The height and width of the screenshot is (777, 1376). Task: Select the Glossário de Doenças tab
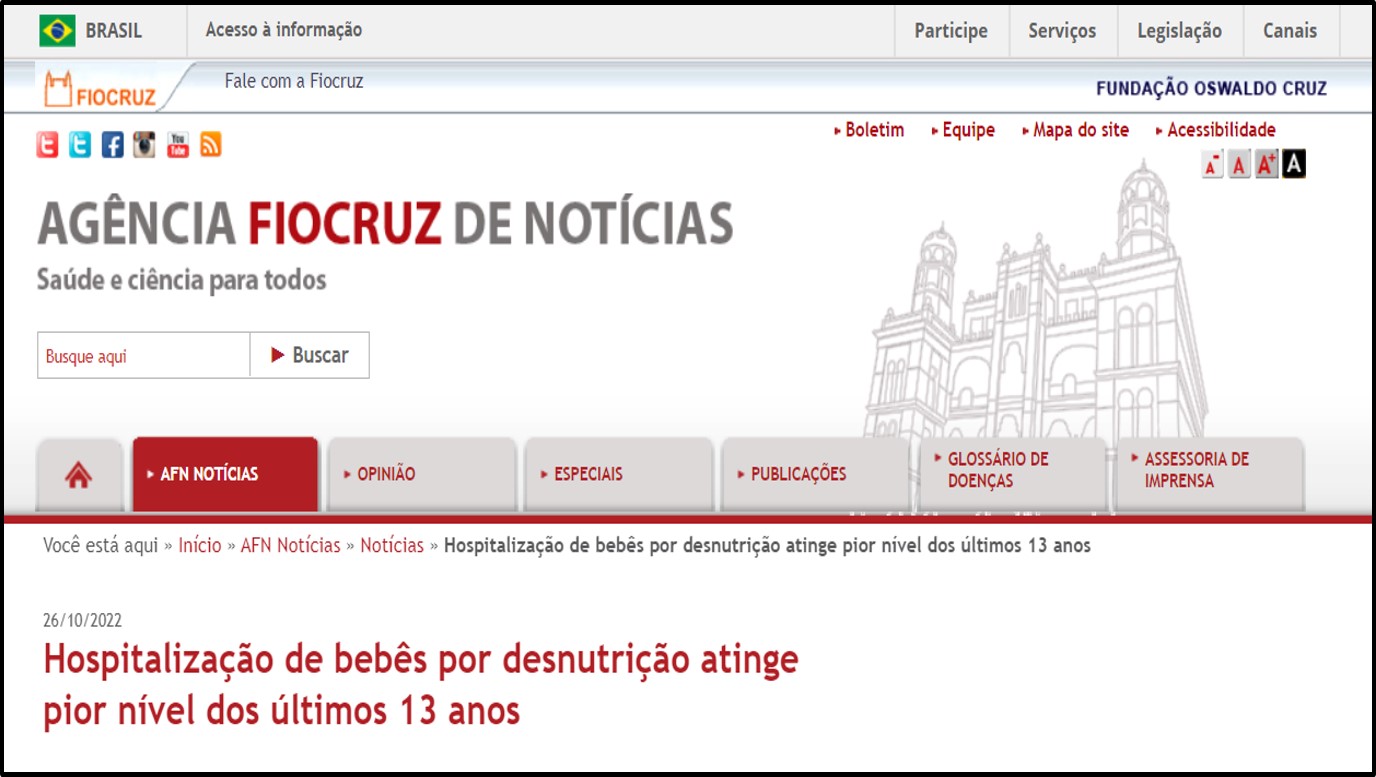tap(1012, 475)
